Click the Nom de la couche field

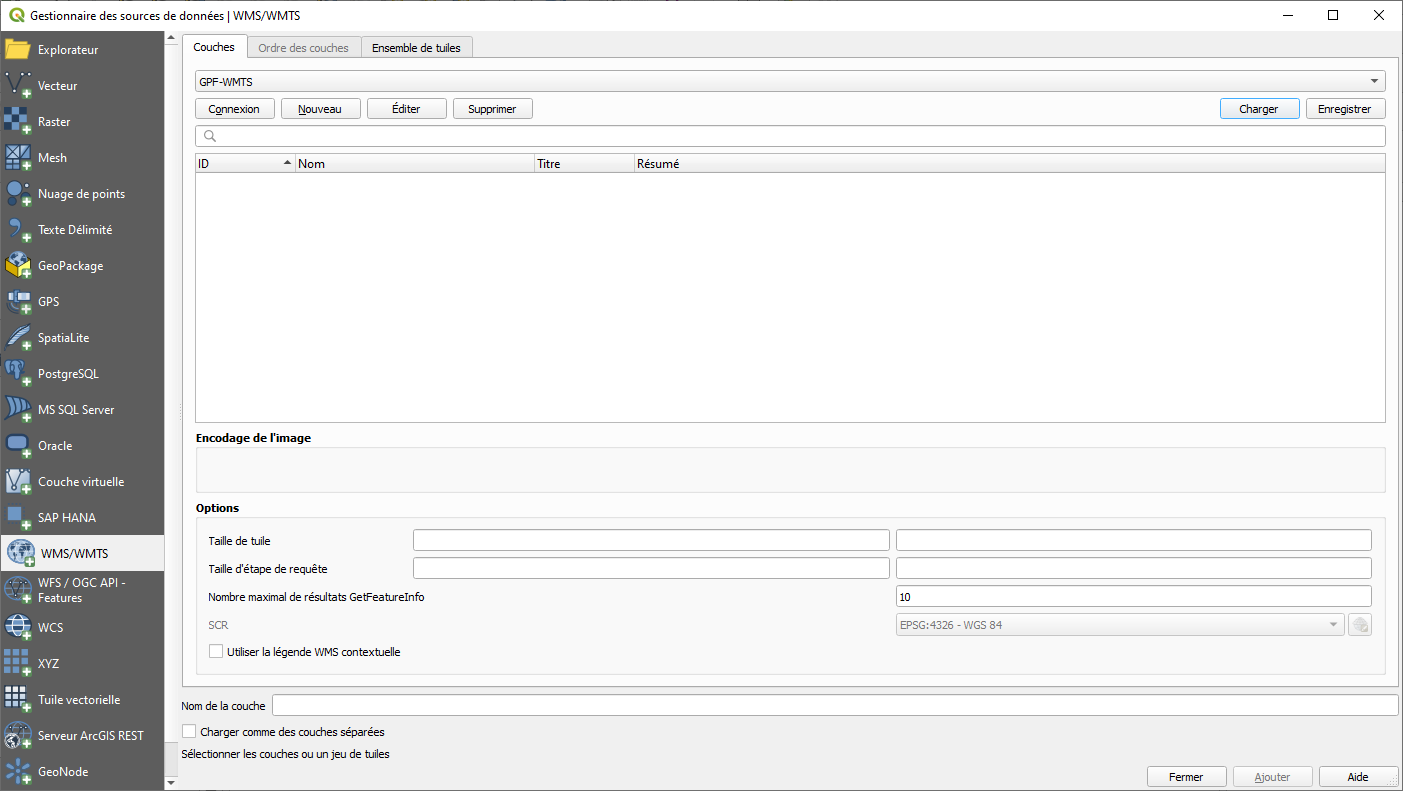834,706
